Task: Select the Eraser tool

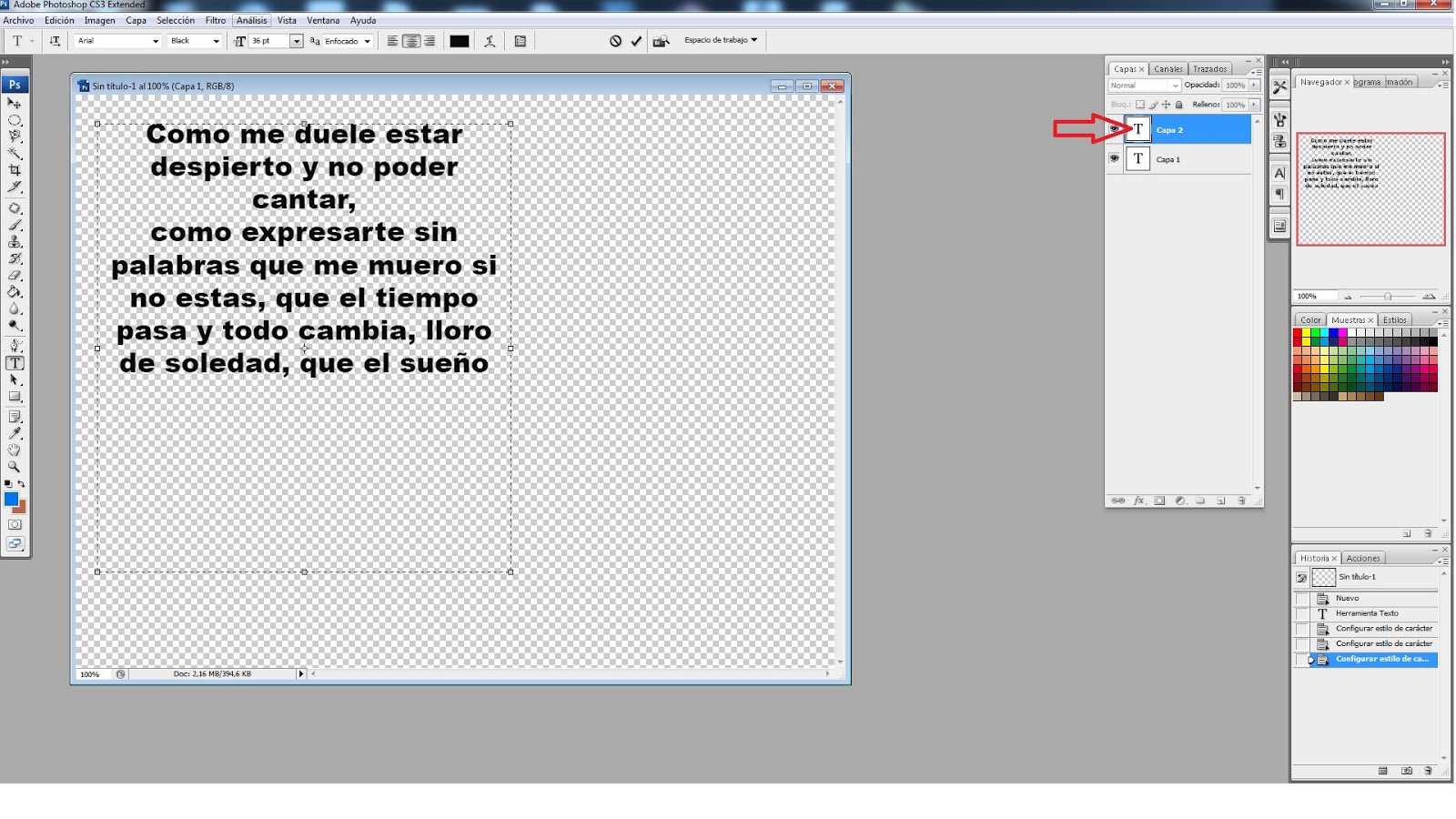Action: click(15, 276)
